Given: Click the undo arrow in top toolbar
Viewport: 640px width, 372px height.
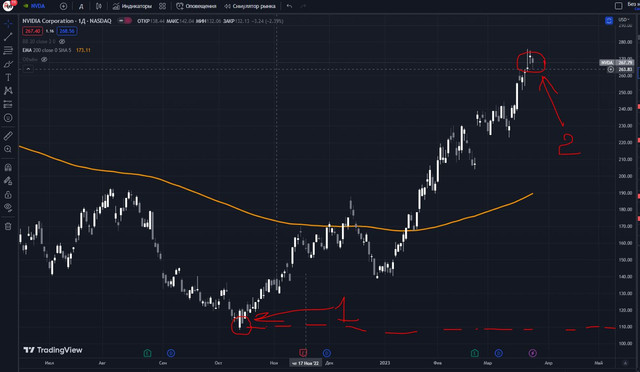Looking at the screenshot, I should (x=289, y=6).
